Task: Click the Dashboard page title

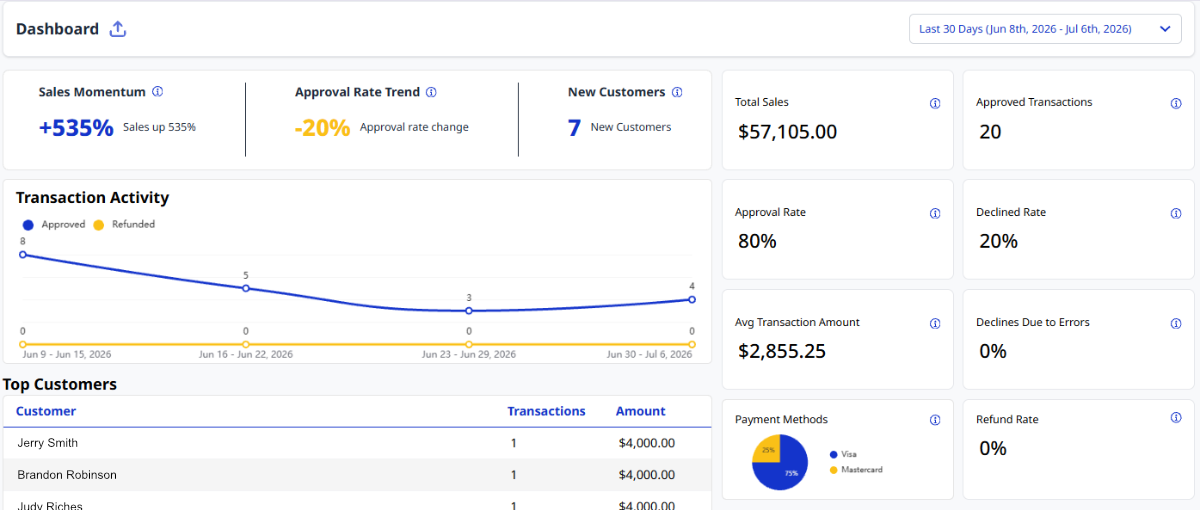Action: 57,29
